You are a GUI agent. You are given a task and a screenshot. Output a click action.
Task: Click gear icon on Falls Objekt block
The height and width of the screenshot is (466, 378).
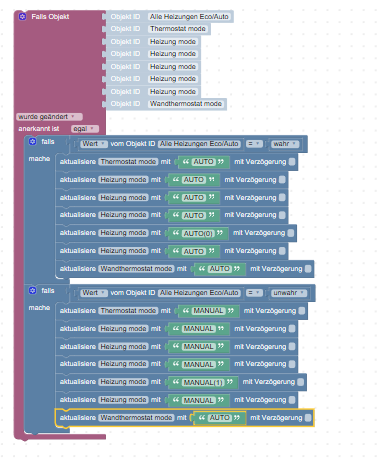click(22, 16)
